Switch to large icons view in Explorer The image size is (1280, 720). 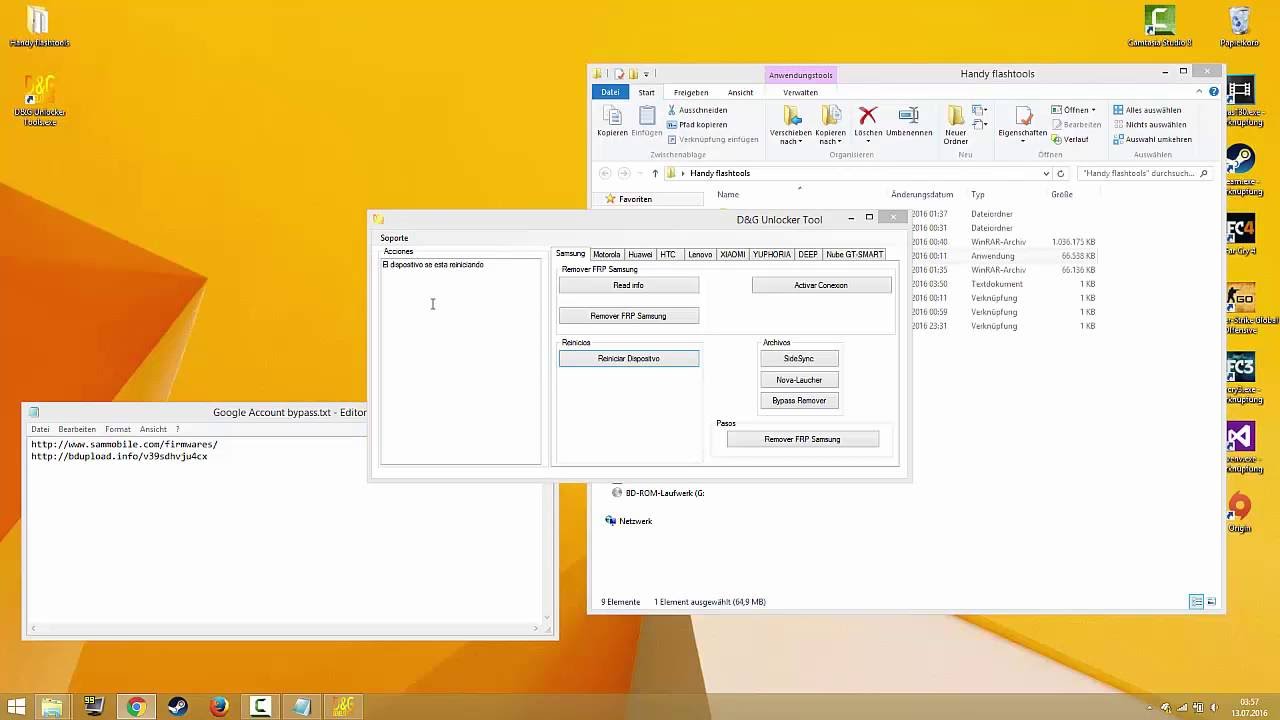(1212, 602)
